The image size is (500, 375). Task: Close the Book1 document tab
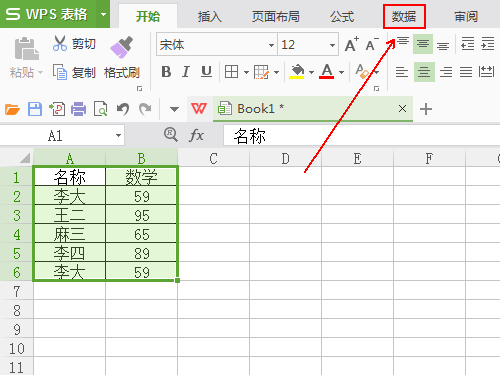point(402,109)
